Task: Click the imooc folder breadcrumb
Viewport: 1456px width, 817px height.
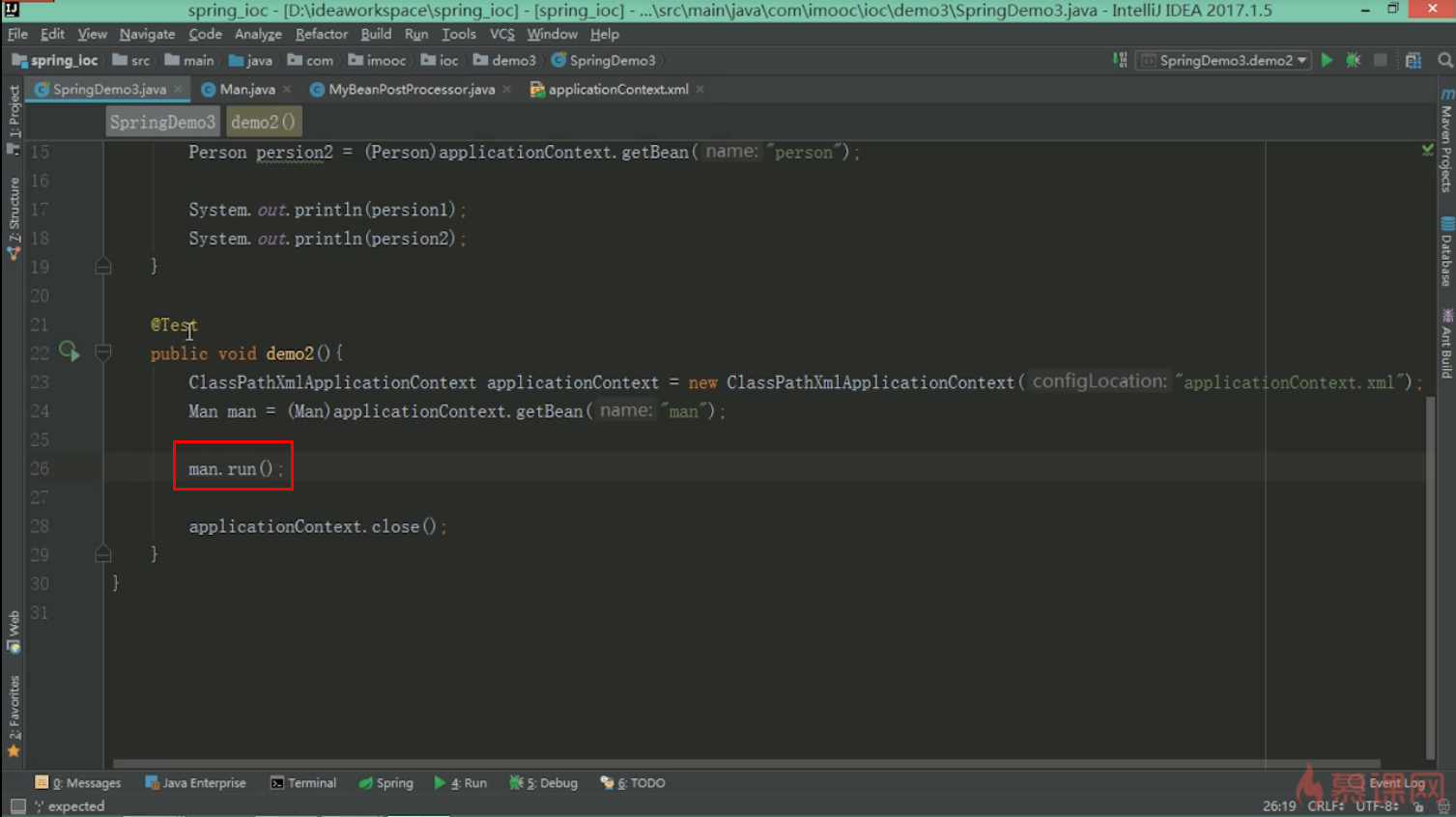Action: pos(378,60)
